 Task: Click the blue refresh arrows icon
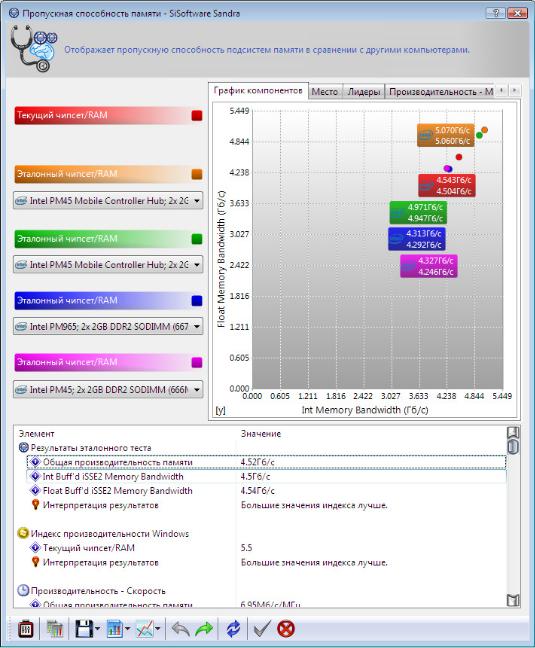pos(233,629)
